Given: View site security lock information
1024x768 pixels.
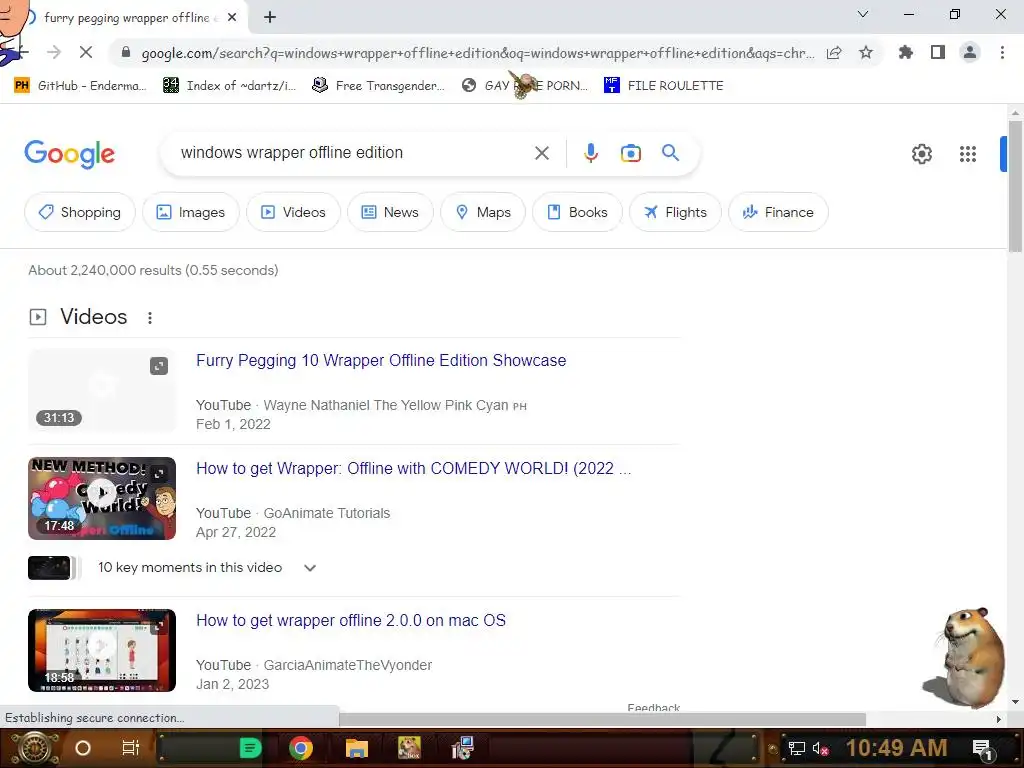Looking at the screenshot, I should [126, 53].
